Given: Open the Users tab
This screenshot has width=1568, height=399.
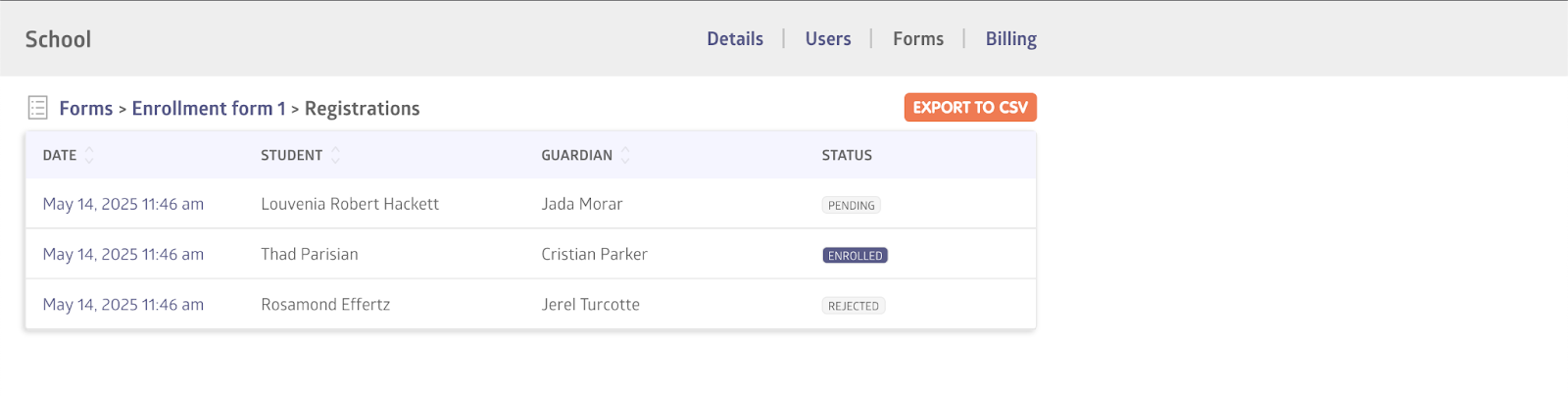Looking at the screenshot, I should click(x=828, y=39).
